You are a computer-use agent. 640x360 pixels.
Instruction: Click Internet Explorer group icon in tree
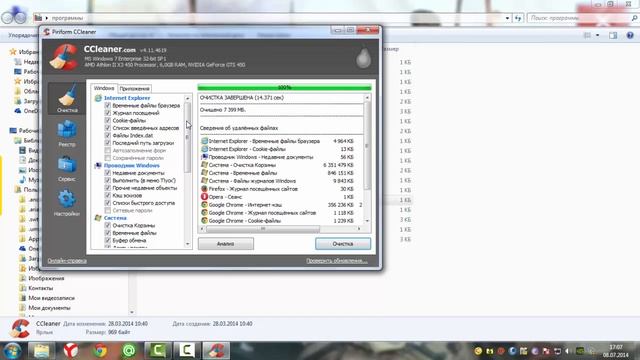click(98, 98)
